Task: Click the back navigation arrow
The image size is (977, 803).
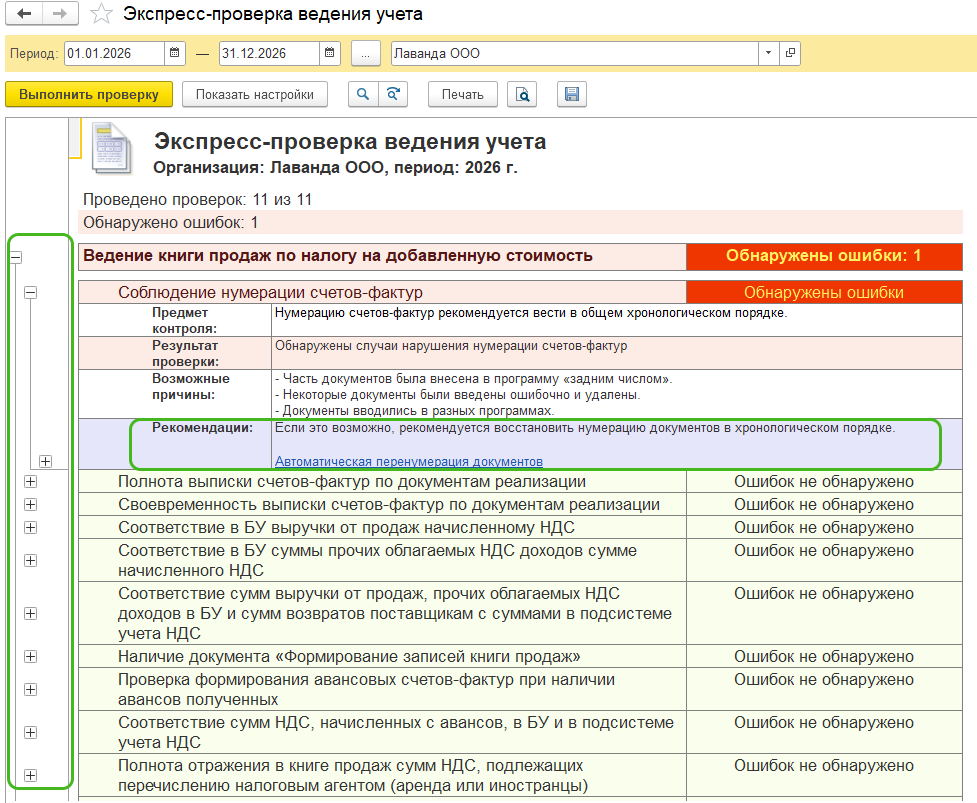Action: click(x=24, y=14)
